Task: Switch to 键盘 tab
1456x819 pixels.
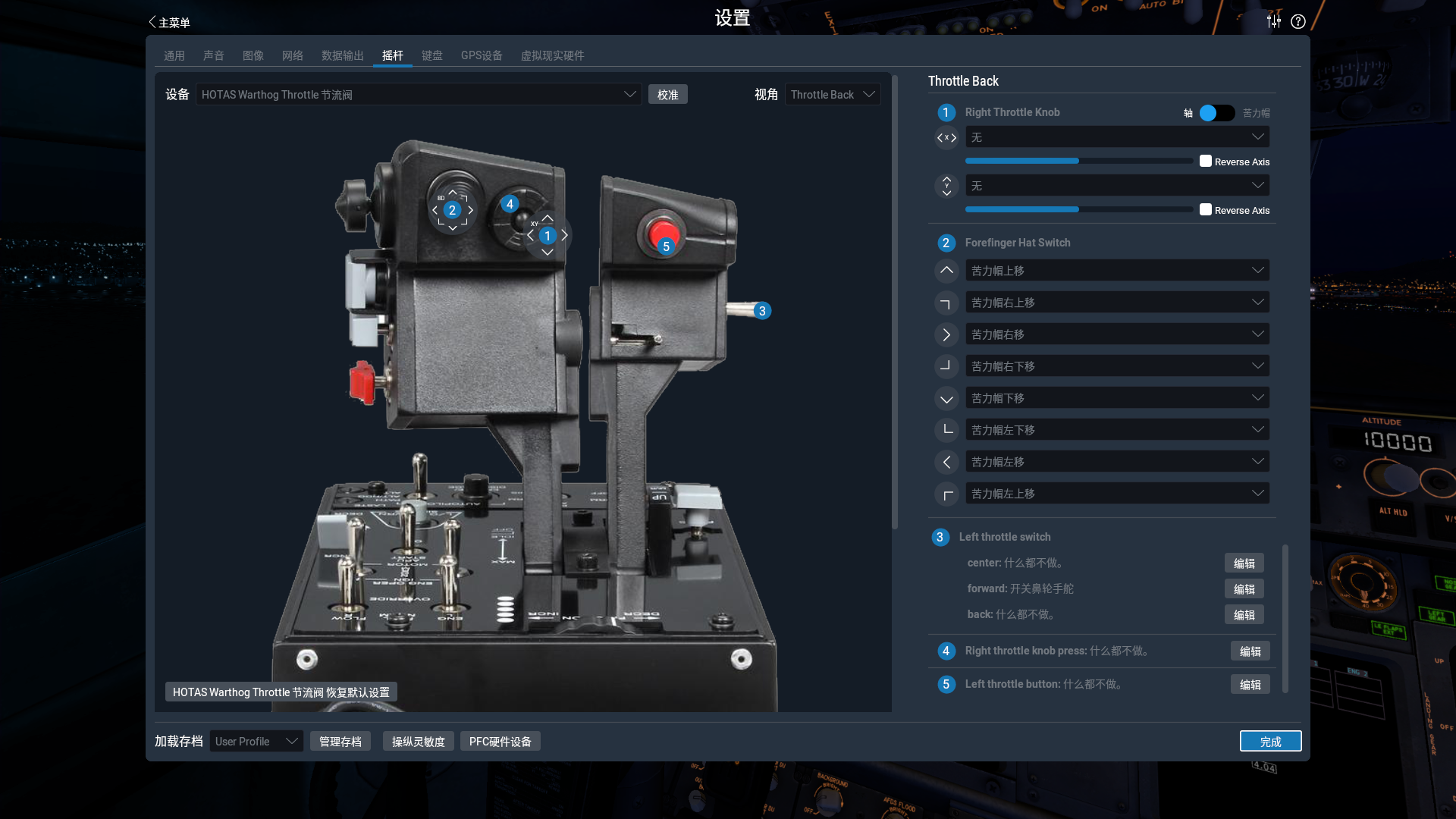Action: pos(432,55)
